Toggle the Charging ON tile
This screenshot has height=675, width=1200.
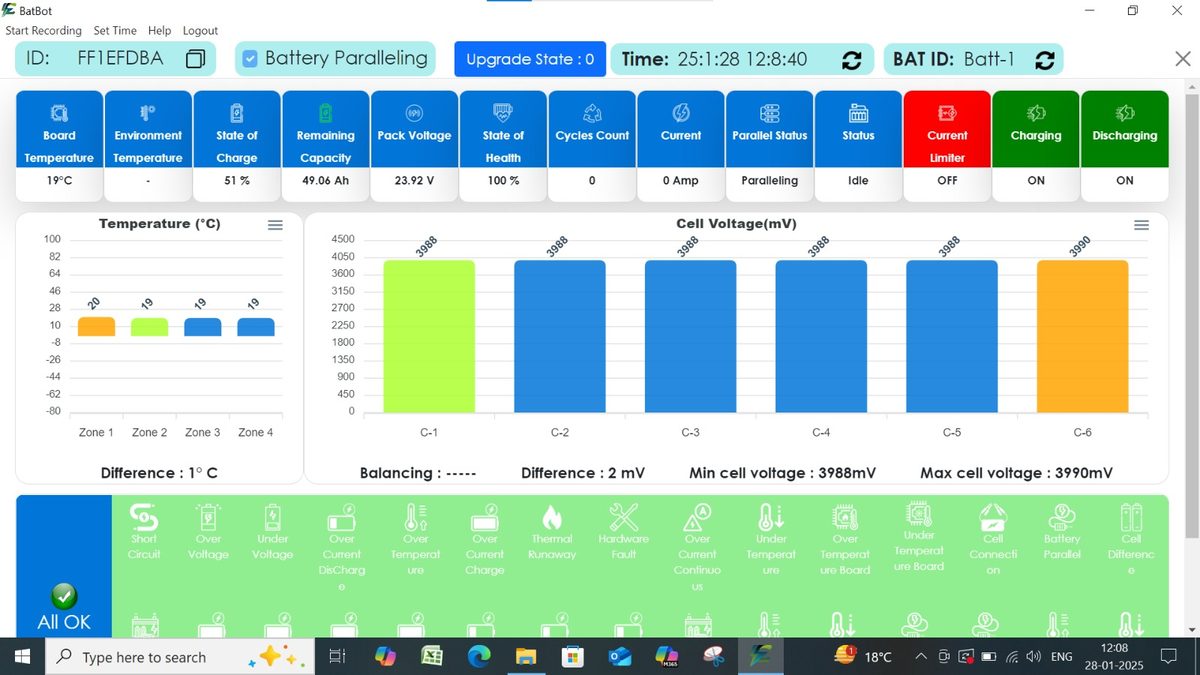coord(1036,146)
